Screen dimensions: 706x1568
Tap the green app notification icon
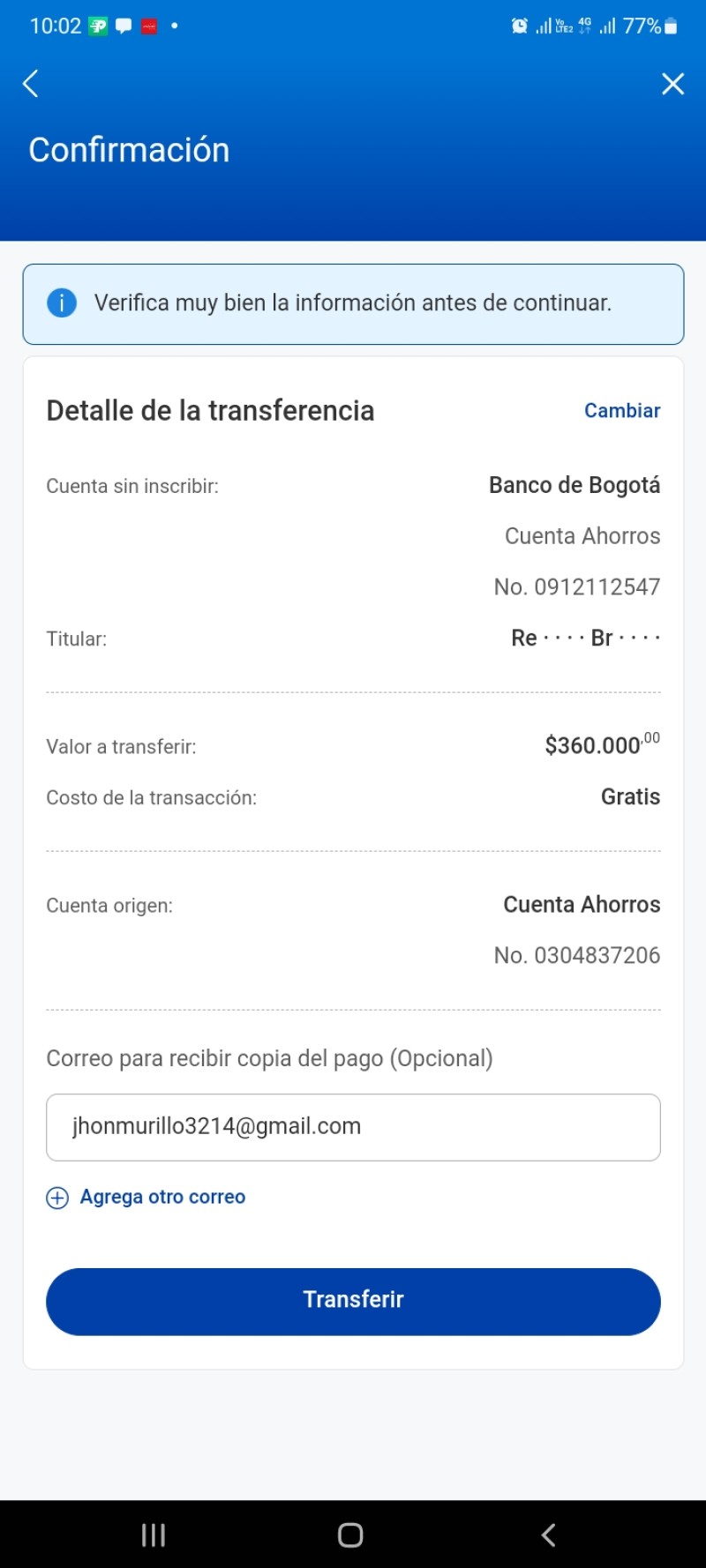point(98,26)
